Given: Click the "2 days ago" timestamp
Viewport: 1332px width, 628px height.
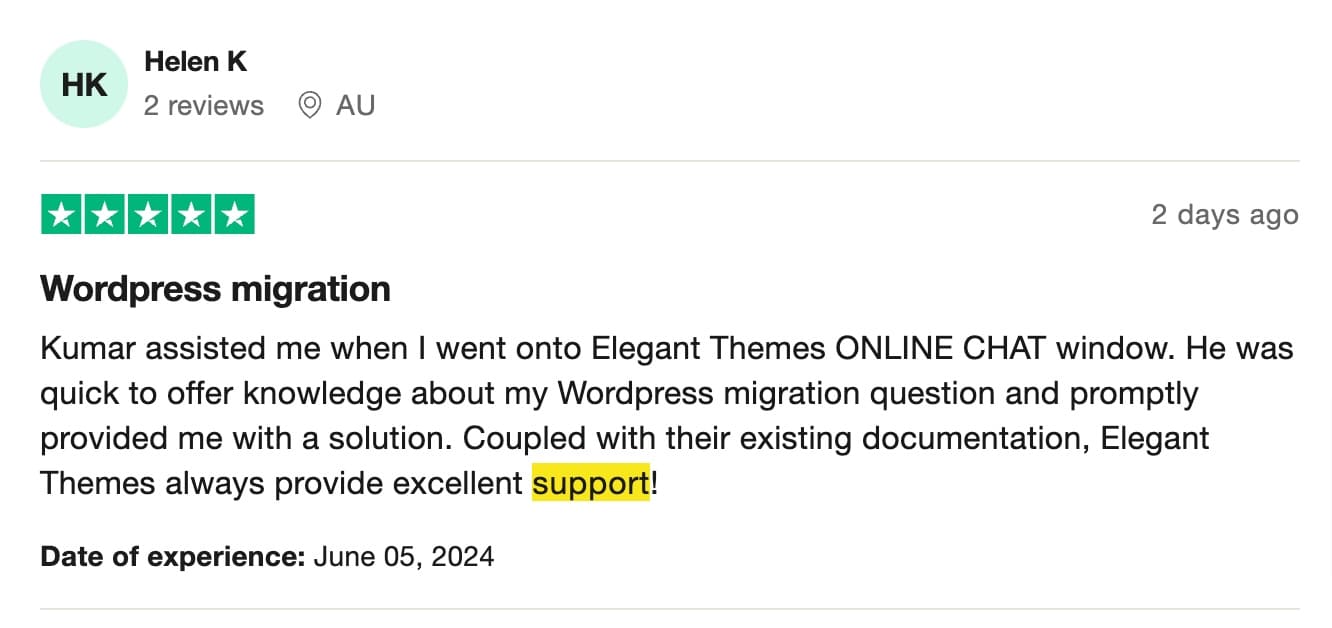Looking at the screenshot, I should (x=1224, y=215).
